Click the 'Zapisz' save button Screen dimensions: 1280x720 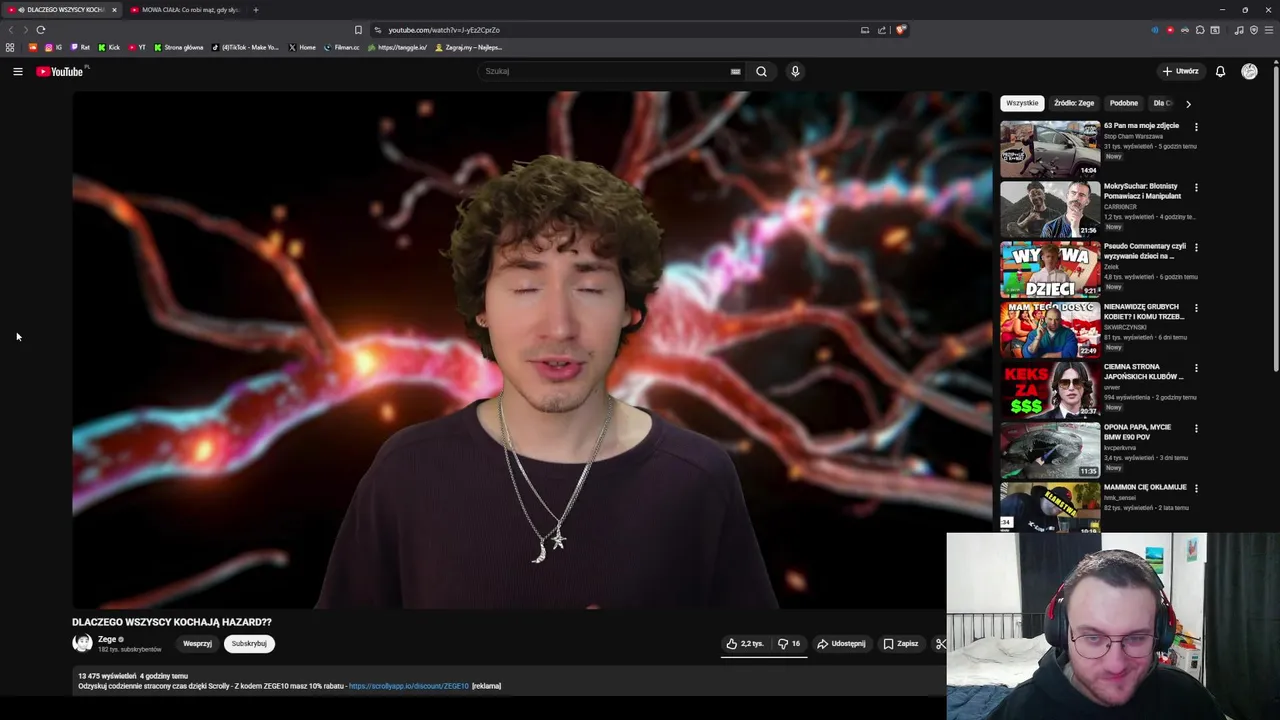[901, 644]
